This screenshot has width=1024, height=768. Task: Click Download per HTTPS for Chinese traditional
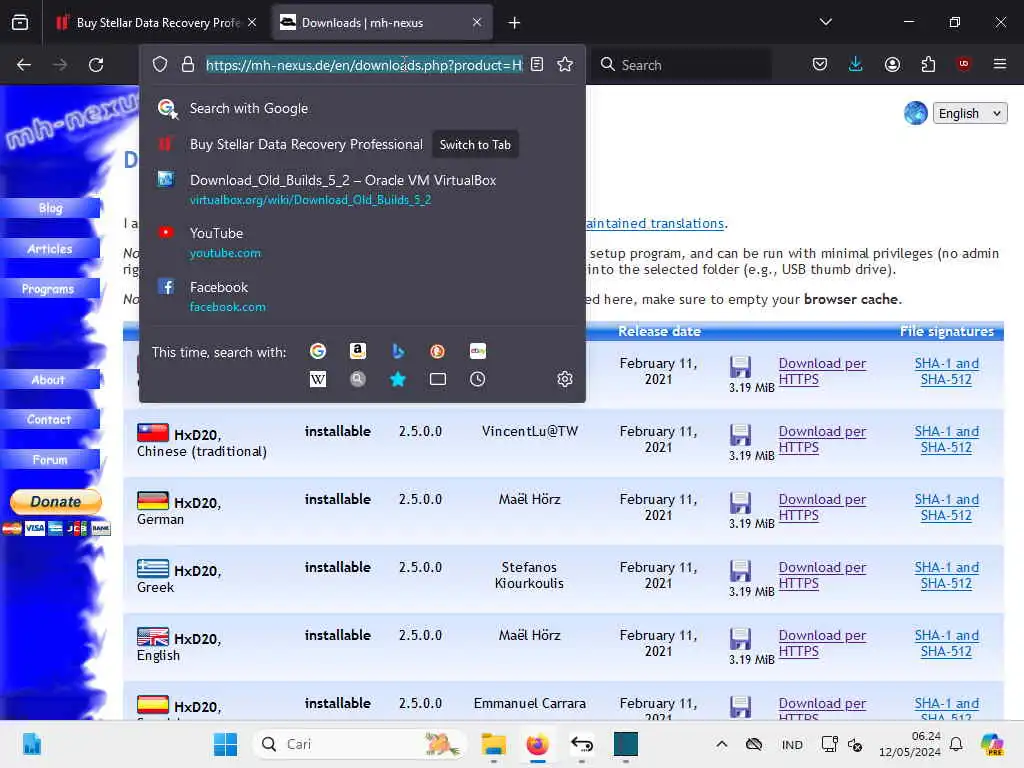click(822, 440)
